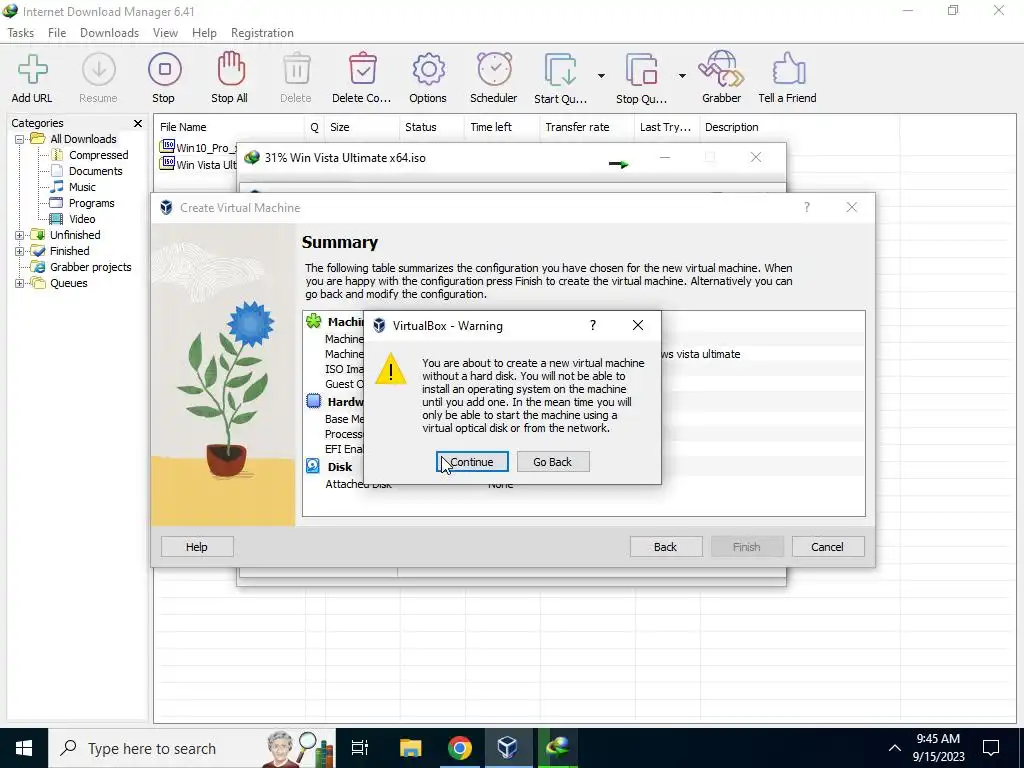
Task: Open the Grabber tool icon
Action: [x=721, y=69]
